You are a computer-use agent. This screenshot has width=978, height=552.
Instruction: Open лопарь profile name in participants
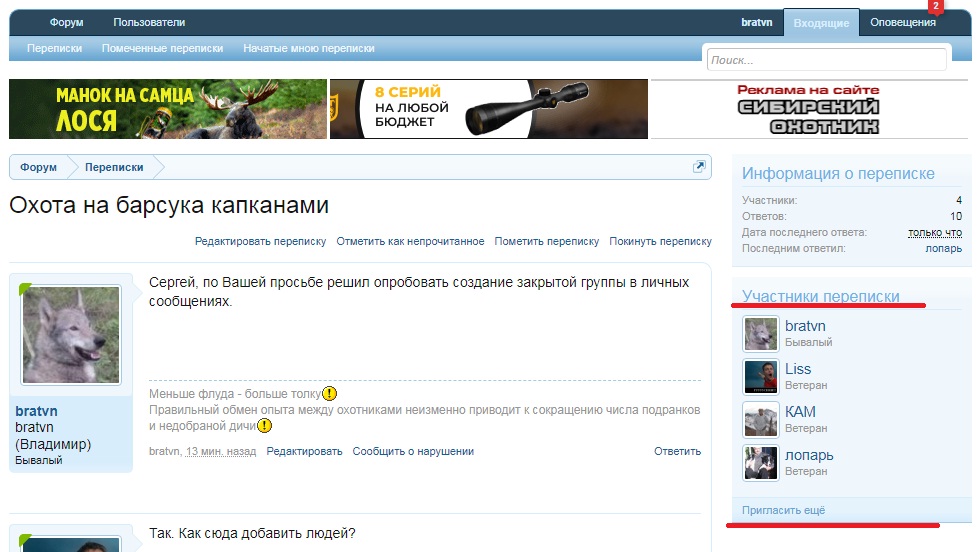[x=809, y=455]
